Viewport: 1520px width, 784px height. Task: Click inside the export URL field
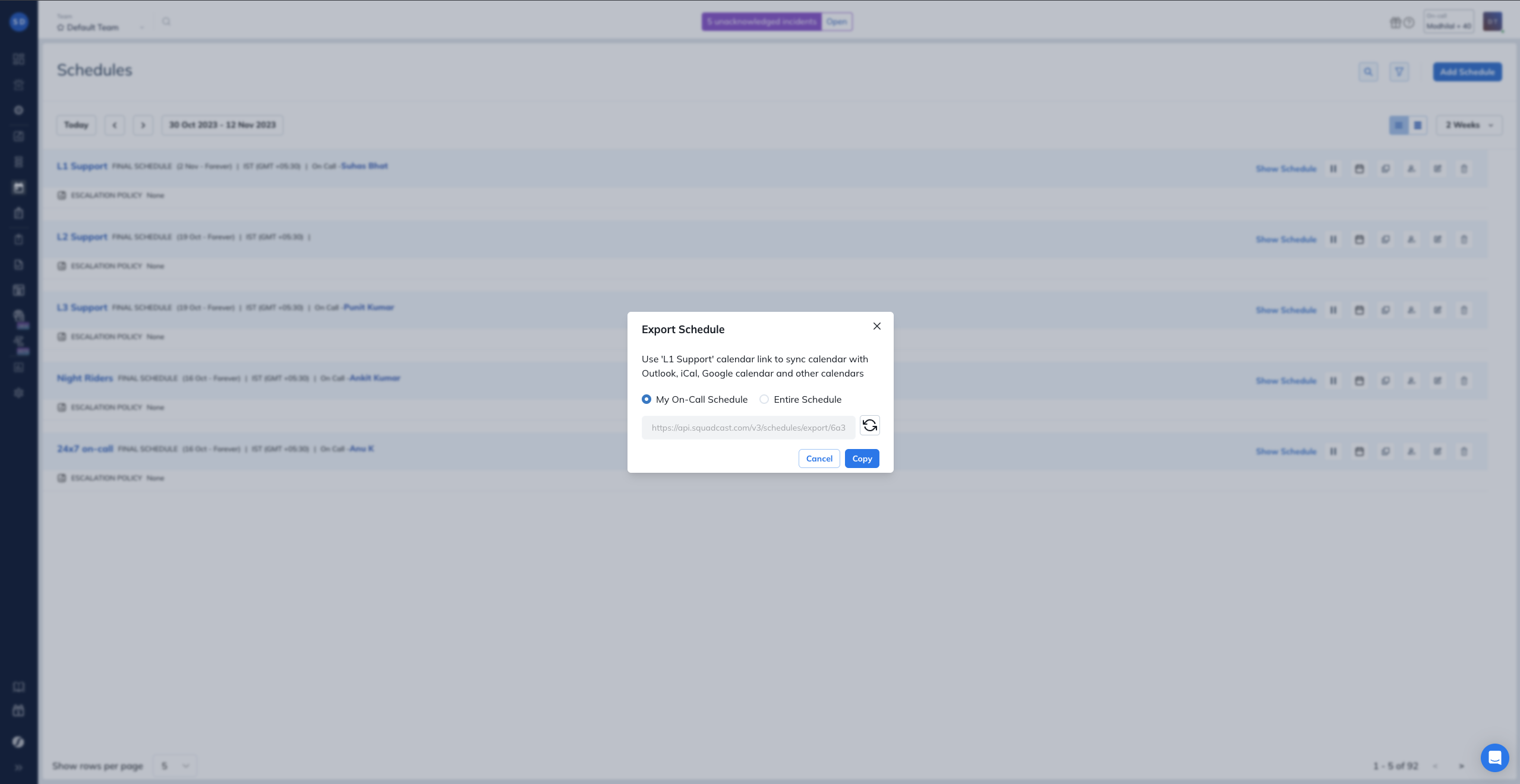click(746, 427)
